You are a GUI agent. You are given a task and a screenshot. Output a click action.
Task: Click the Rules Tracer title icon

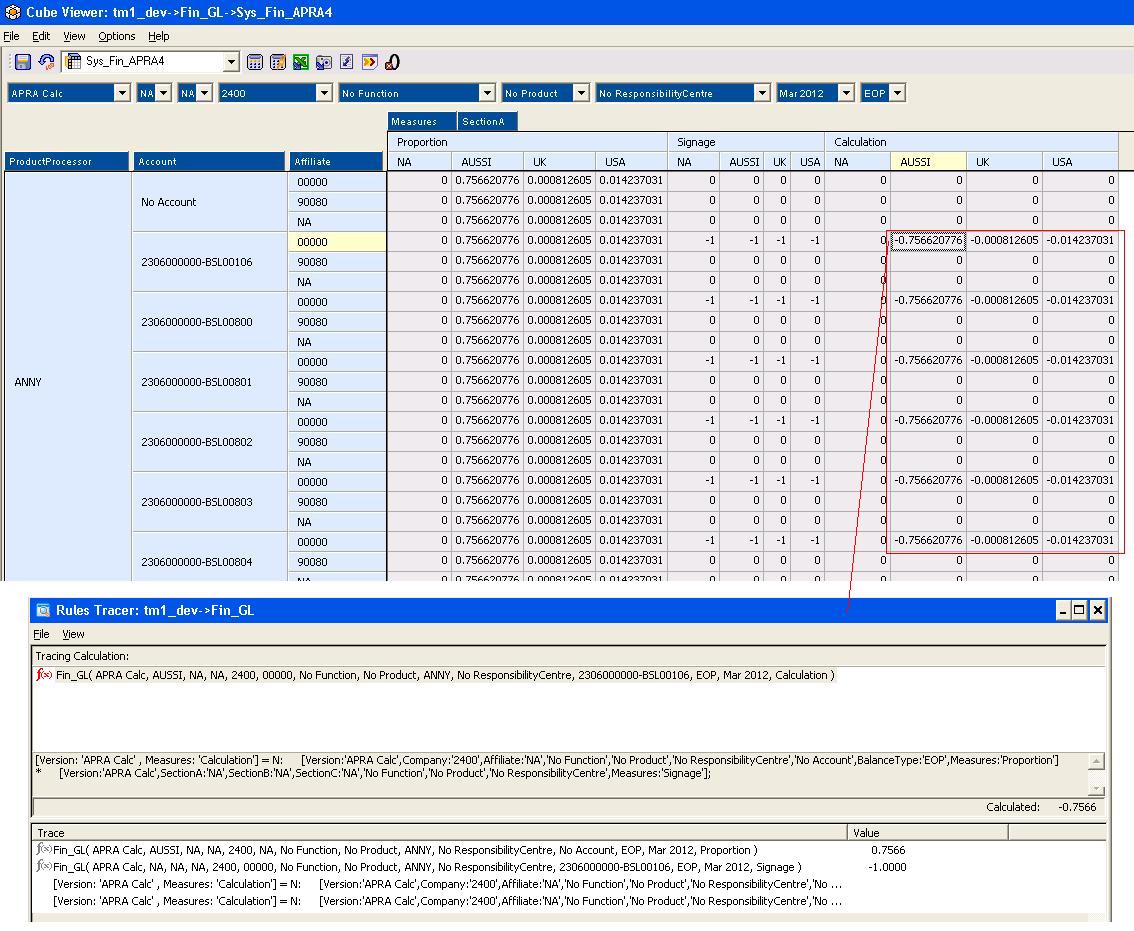[43, 611]
